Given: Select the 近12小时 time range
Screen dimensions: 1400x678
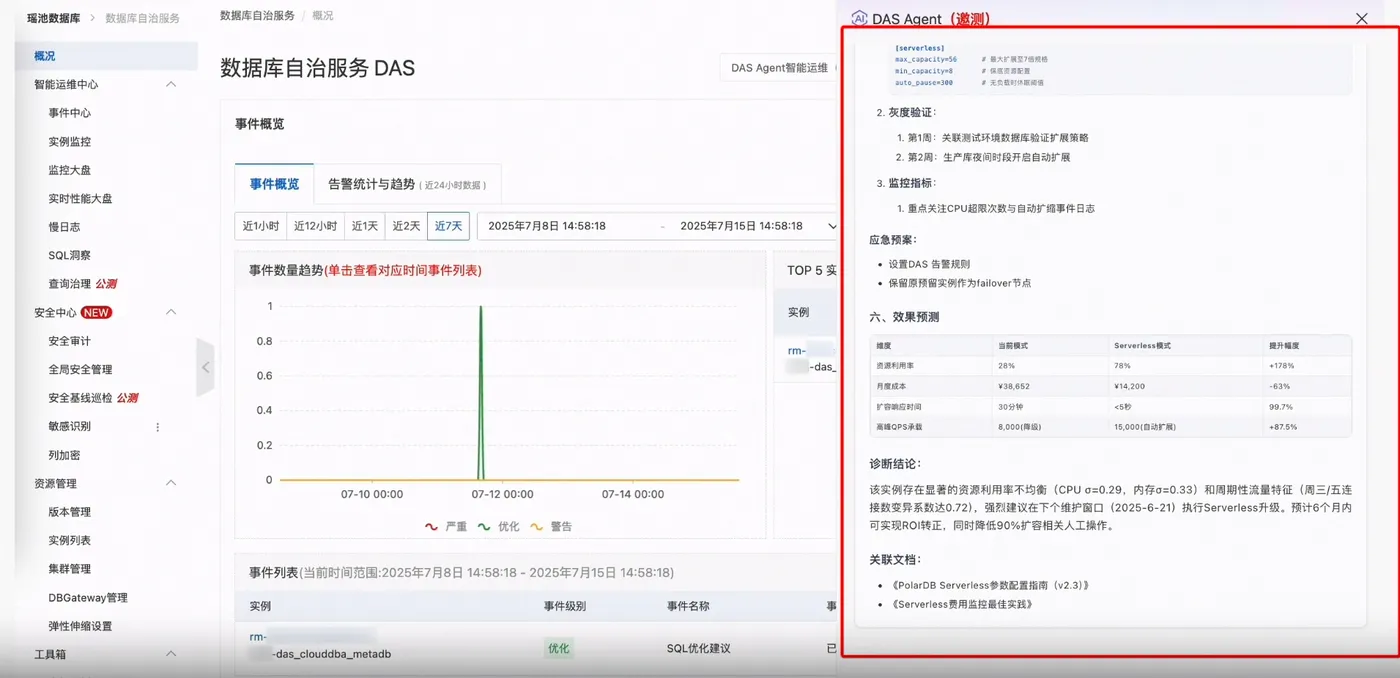Looking at the screenshot, I should [315, 226].
